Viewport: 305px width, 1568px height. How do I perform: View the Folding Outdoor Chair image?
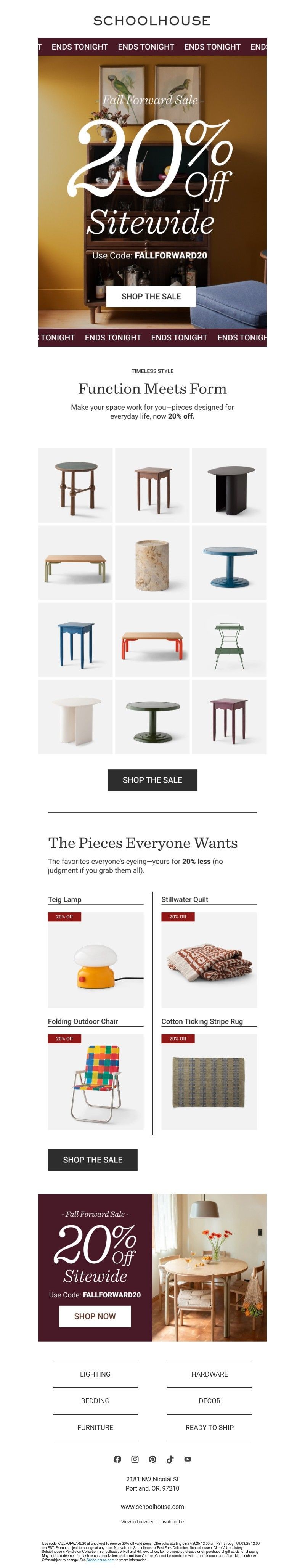96,1082
